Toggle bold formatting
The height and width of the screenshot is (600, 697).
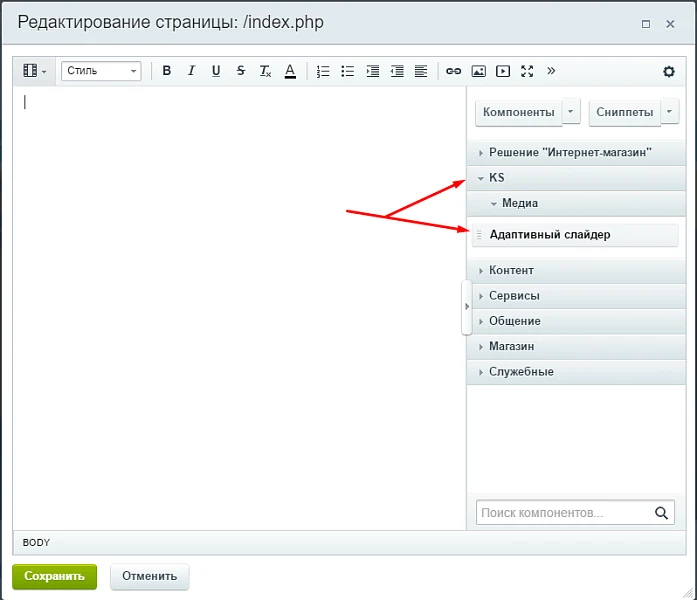click(167, 71)
